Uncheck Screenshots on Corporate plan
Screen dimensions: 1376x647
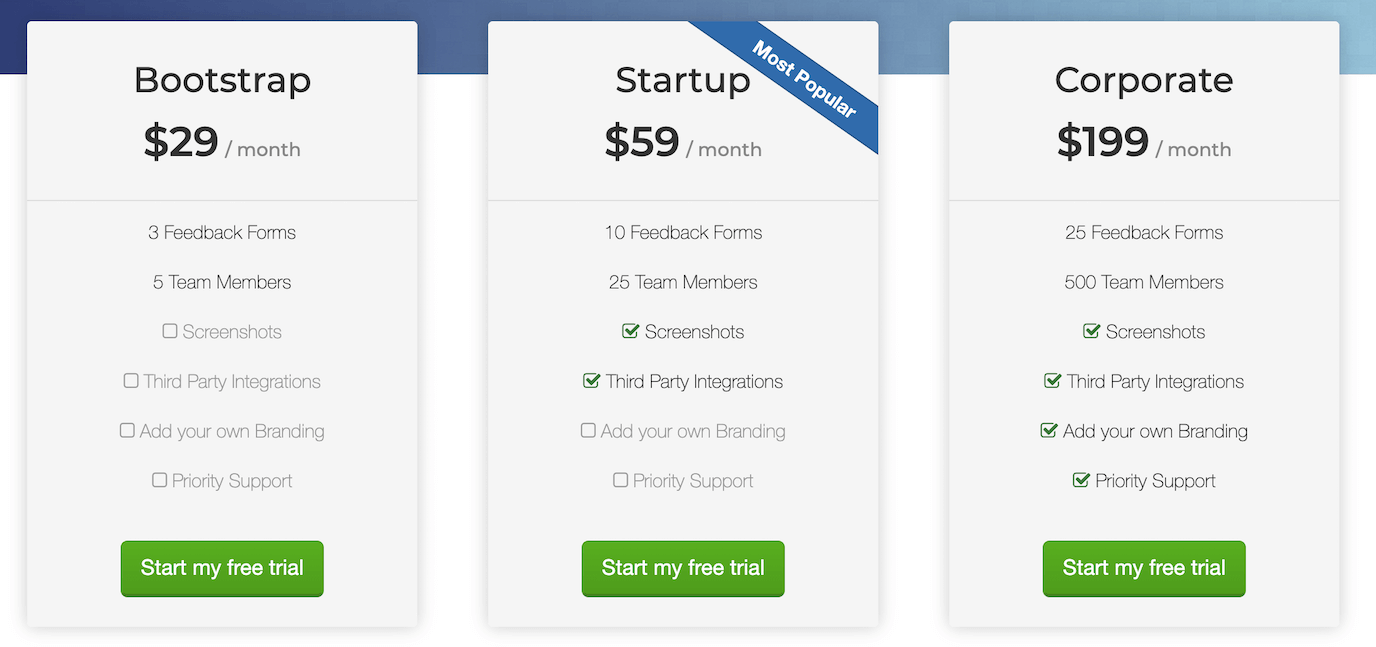1090,330
